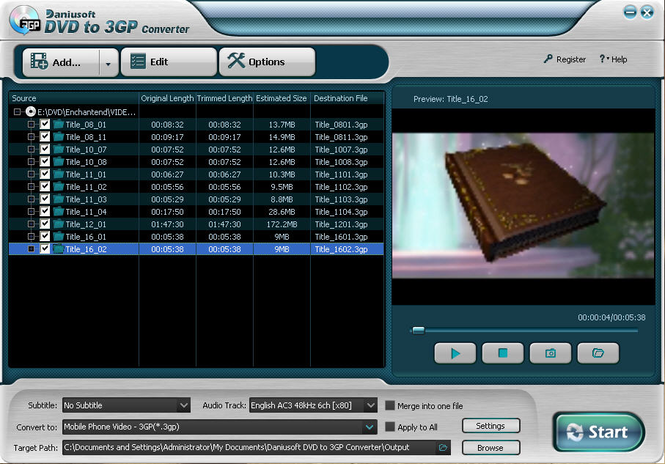The width and height of the screenshot is (665, 464).
Task: Close the converter window
Action: coord(647,12)
